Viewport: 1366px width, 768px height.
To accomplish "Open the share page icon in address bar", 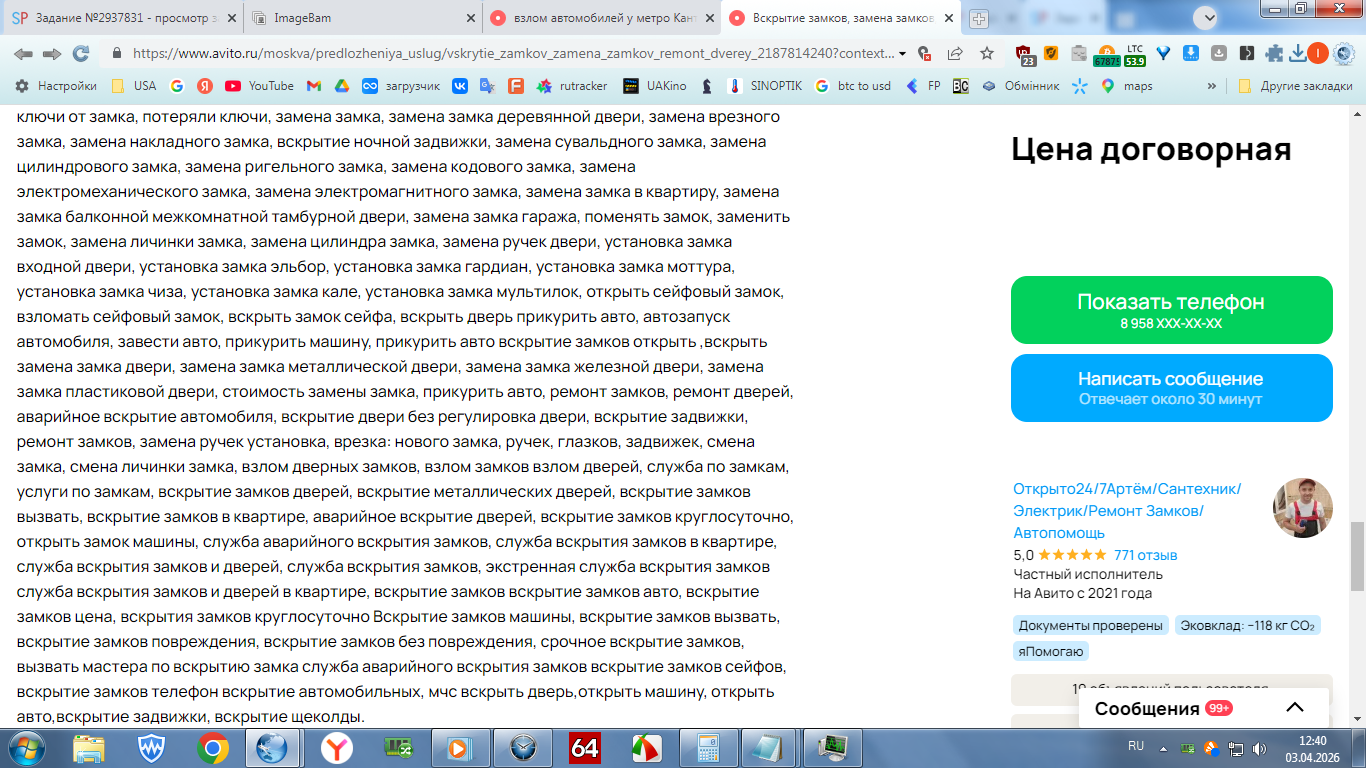I will [955, 54].
